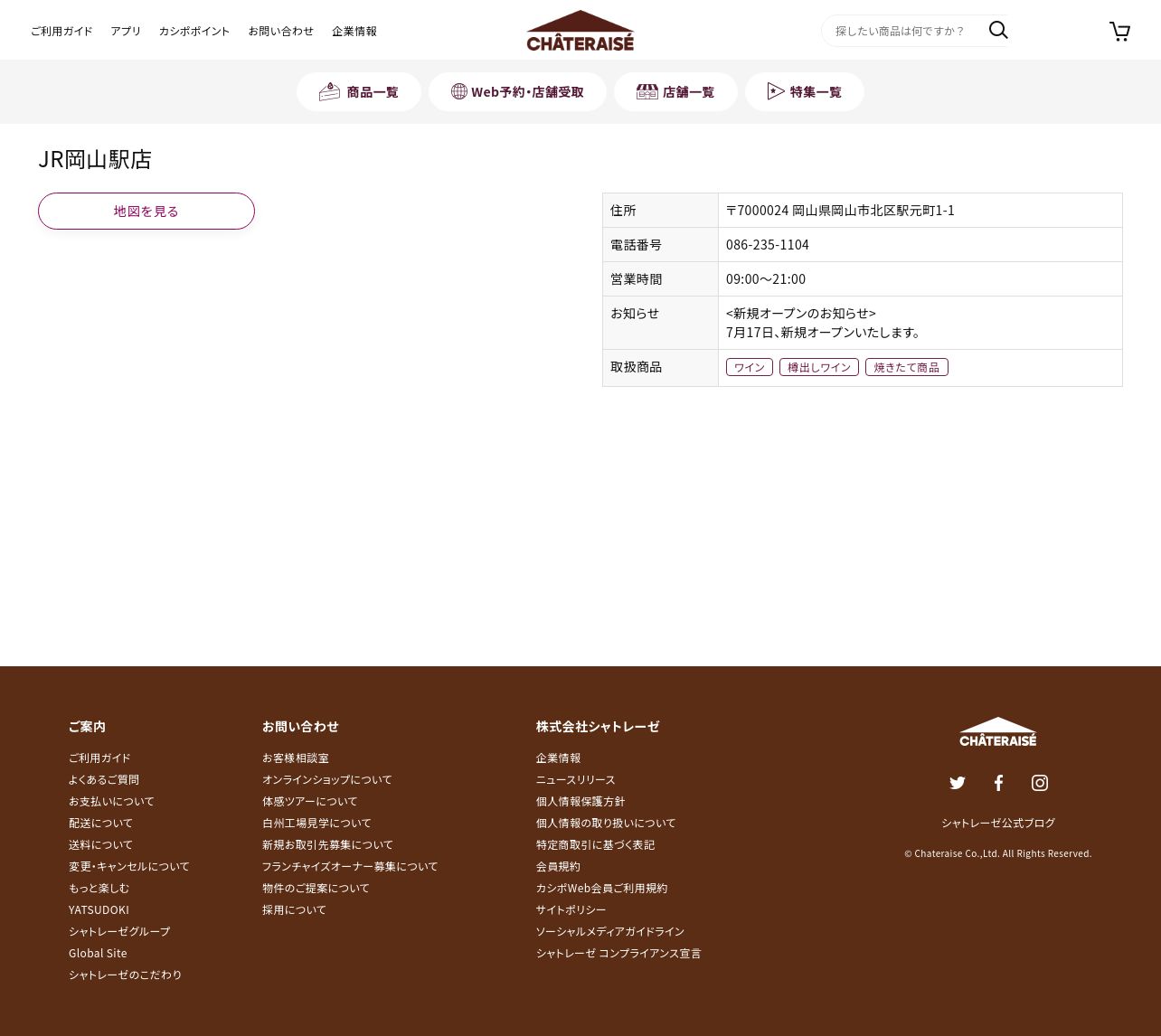Open footer link もっと楽しむ
This screenshot has height=1036, width=1161.
[99, 888]
